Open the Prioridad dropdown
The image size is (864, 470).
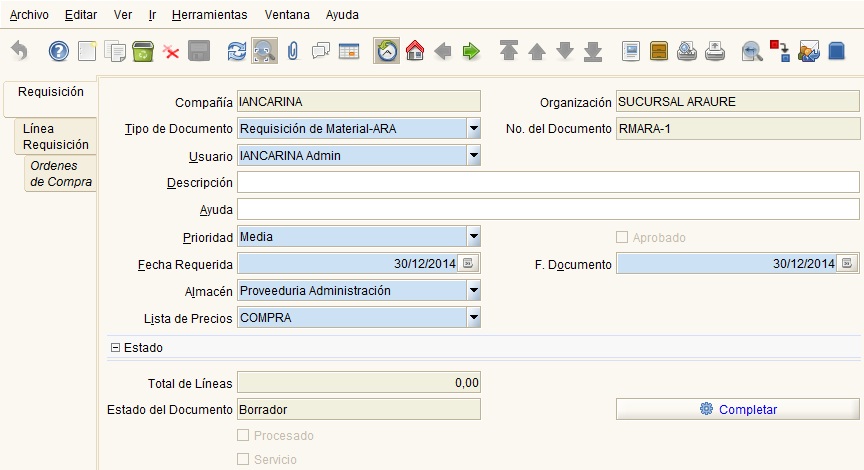click(x=473, y=236)
